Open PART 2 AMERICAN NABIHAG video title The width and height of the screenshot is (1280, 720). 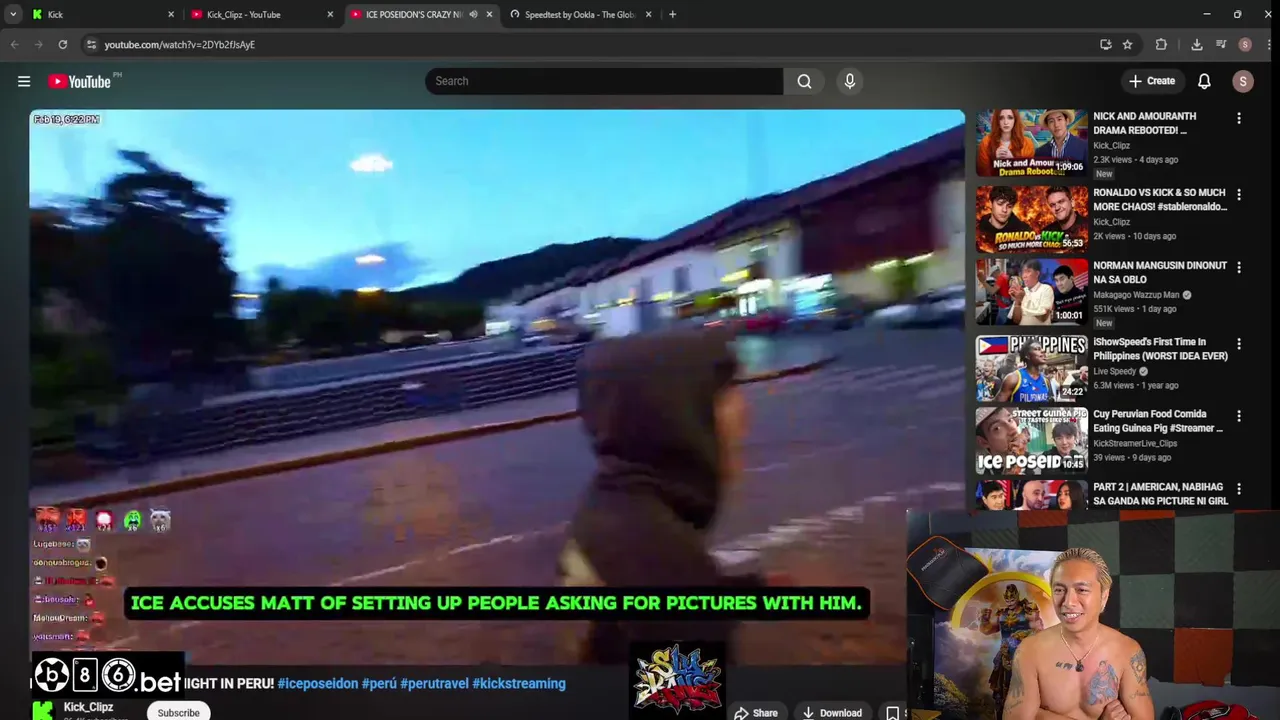1160,494
